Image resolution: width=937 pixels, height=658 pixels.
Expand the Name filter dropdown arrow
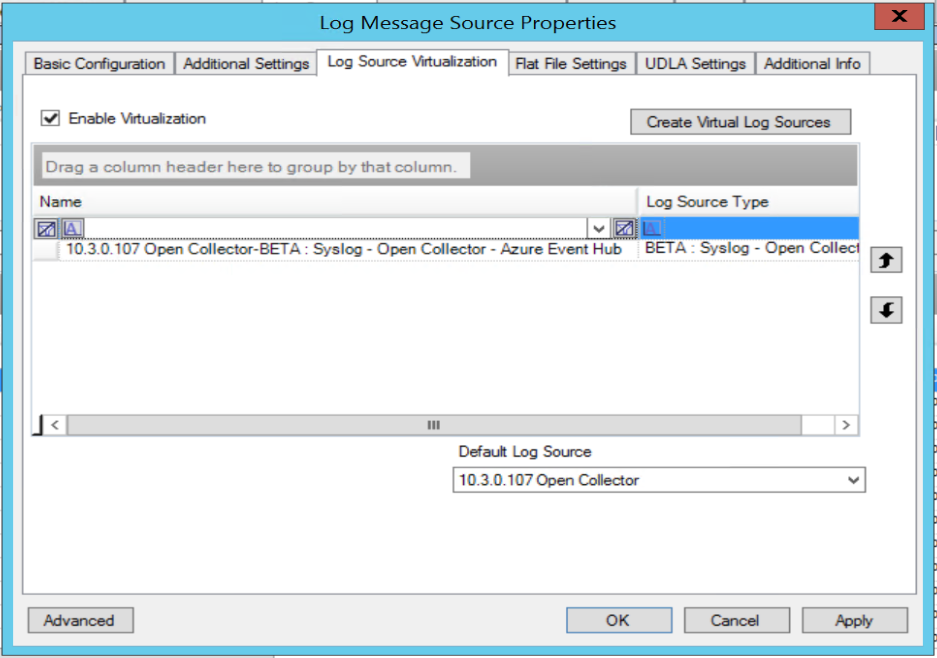click(599, 228)
